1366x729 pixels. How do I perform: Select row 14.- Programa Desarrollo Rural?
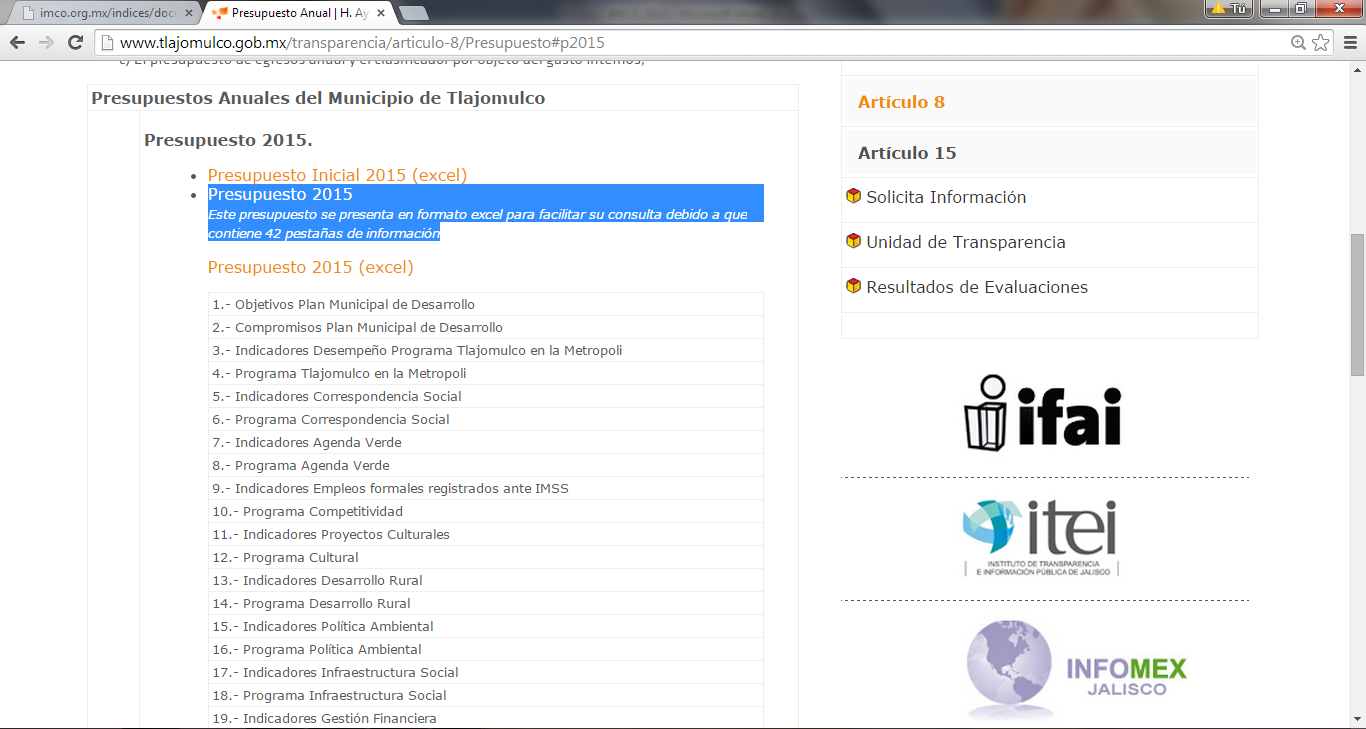tap(486, 603)
